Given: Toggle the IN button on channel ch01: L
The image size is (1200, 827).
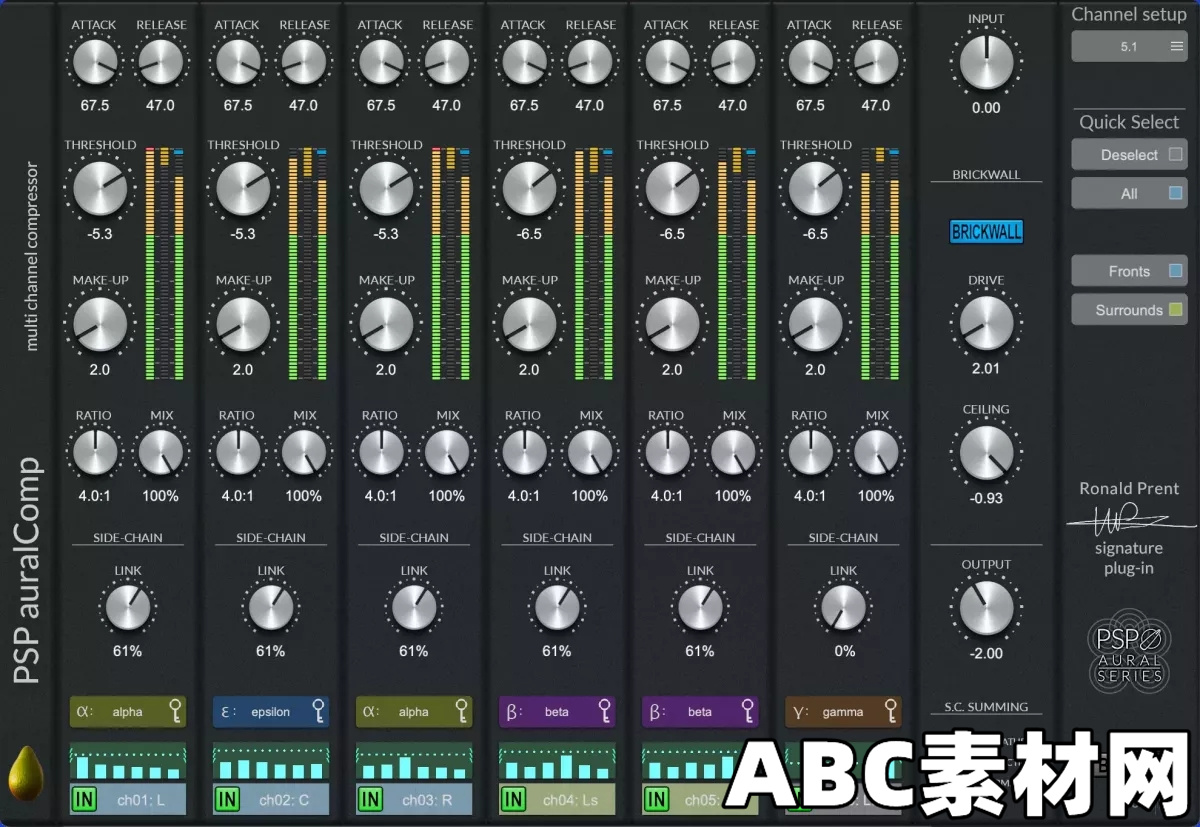Looking at the screenshot, I should click(x=83, y=799).
